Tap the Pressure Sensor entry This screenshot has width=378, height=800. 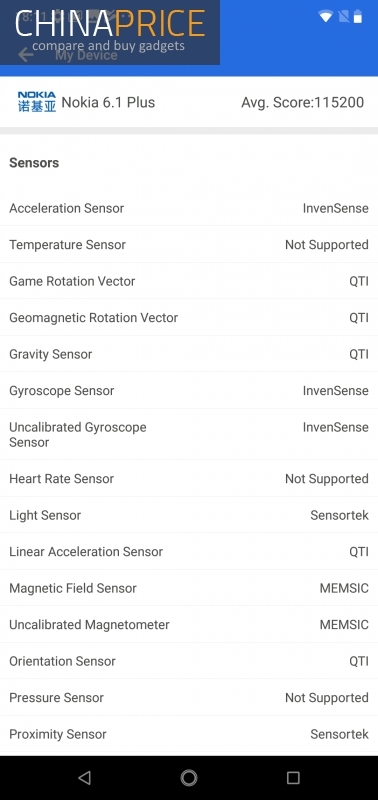[x=189, y=697]
